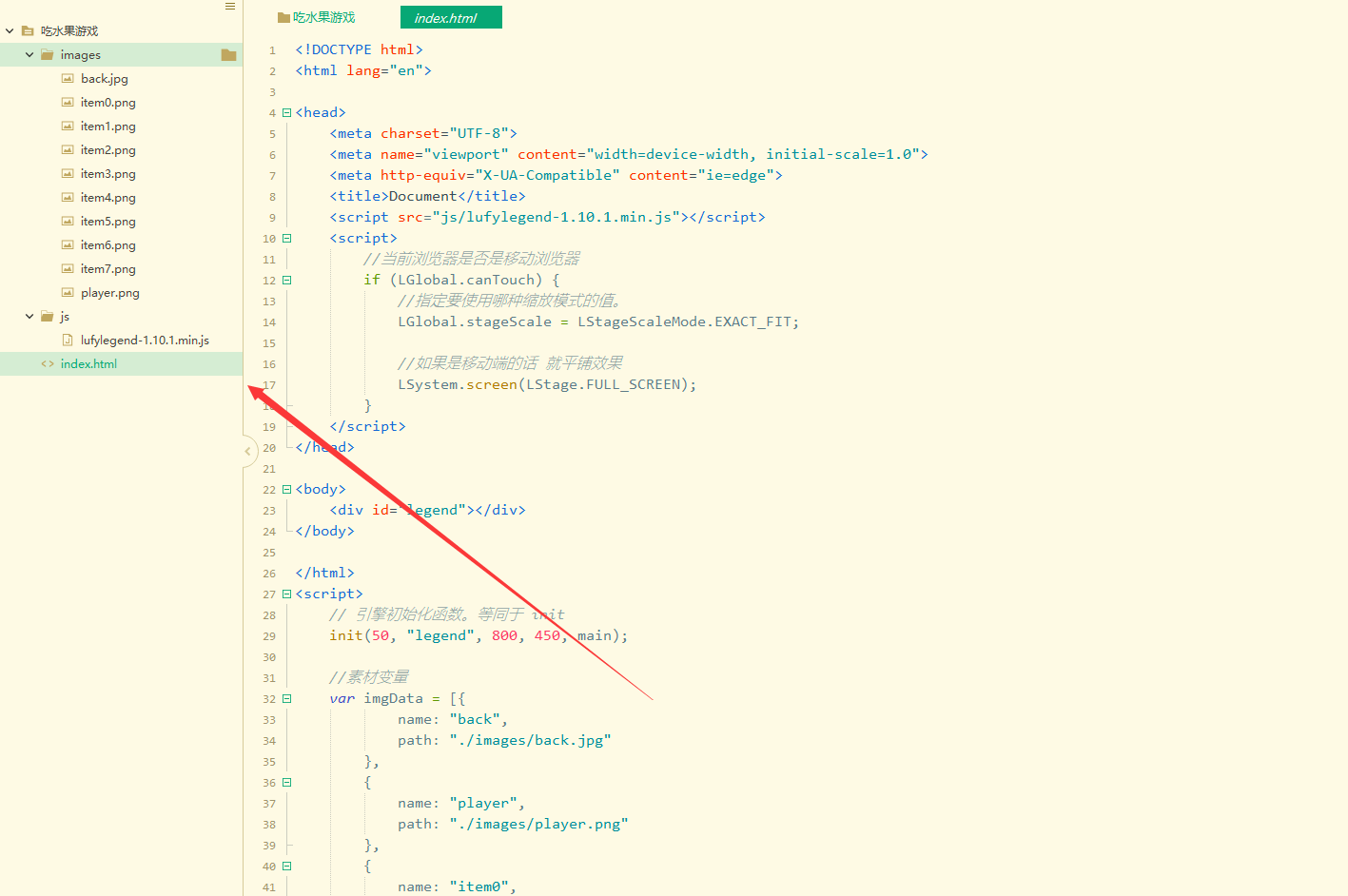Open item4.png in the file tree
This screenshot has height=896, width=1348.
click(108, 198)
